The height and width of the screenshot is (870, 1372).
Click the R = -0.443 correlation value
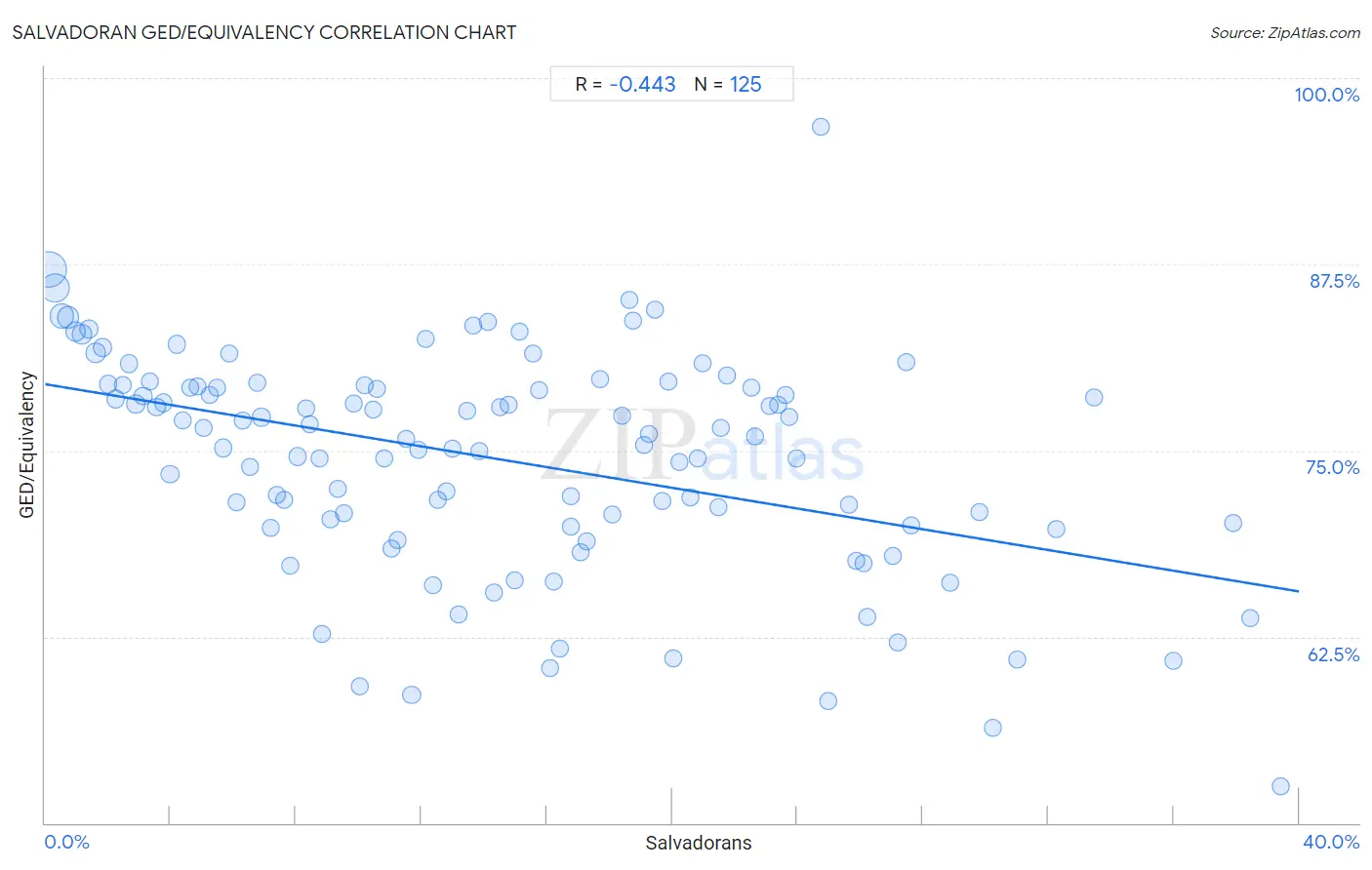pyautogui.click(x=625, y=84)
